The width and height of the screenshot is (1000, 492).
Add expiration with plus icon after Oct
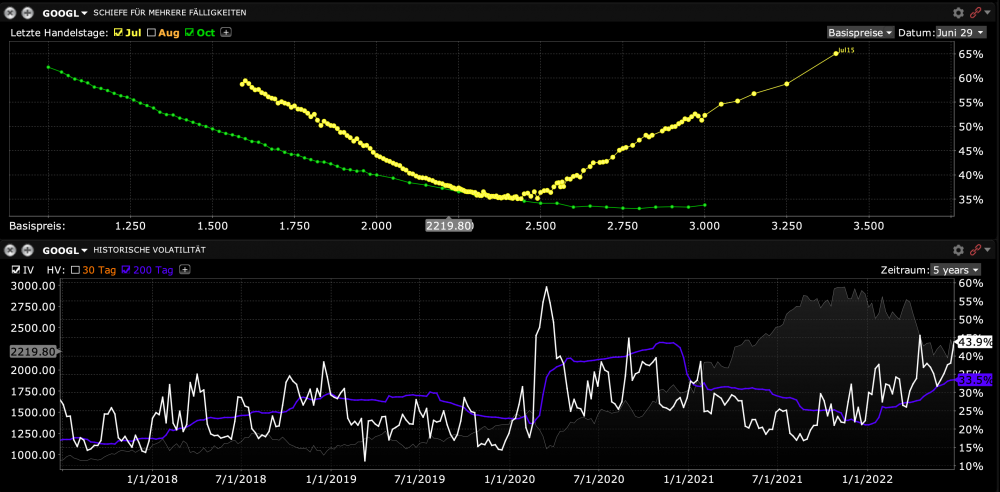point(226,32)
